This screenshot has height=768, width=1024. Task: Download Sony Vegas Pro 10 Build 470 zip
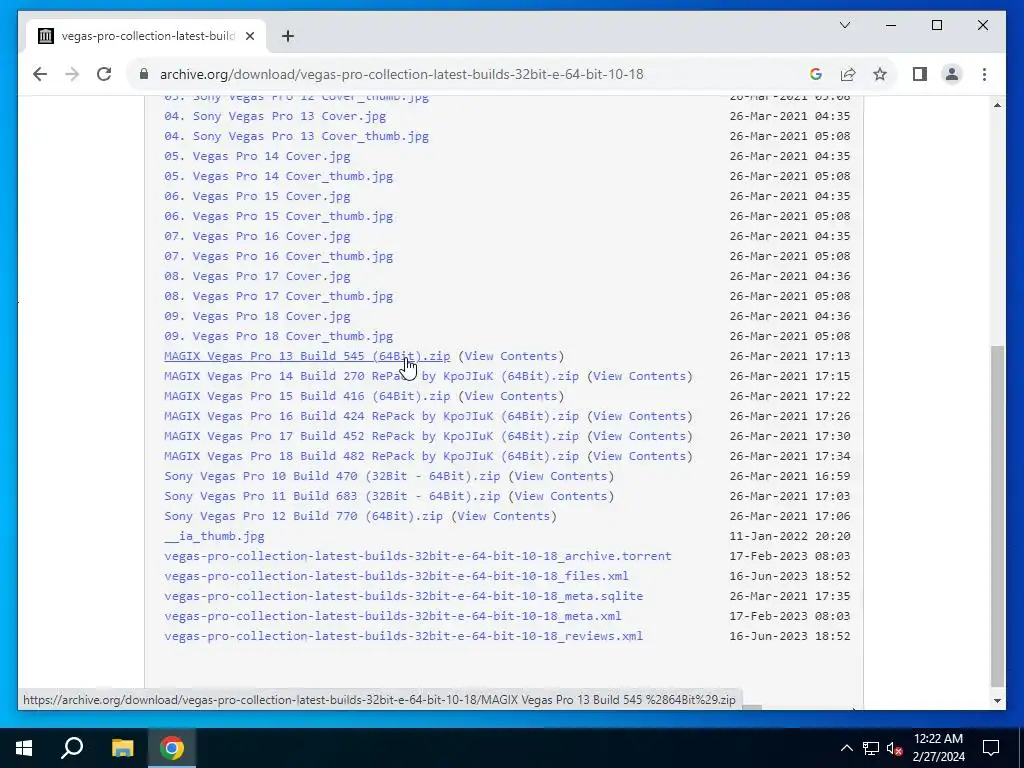(332, 476)
